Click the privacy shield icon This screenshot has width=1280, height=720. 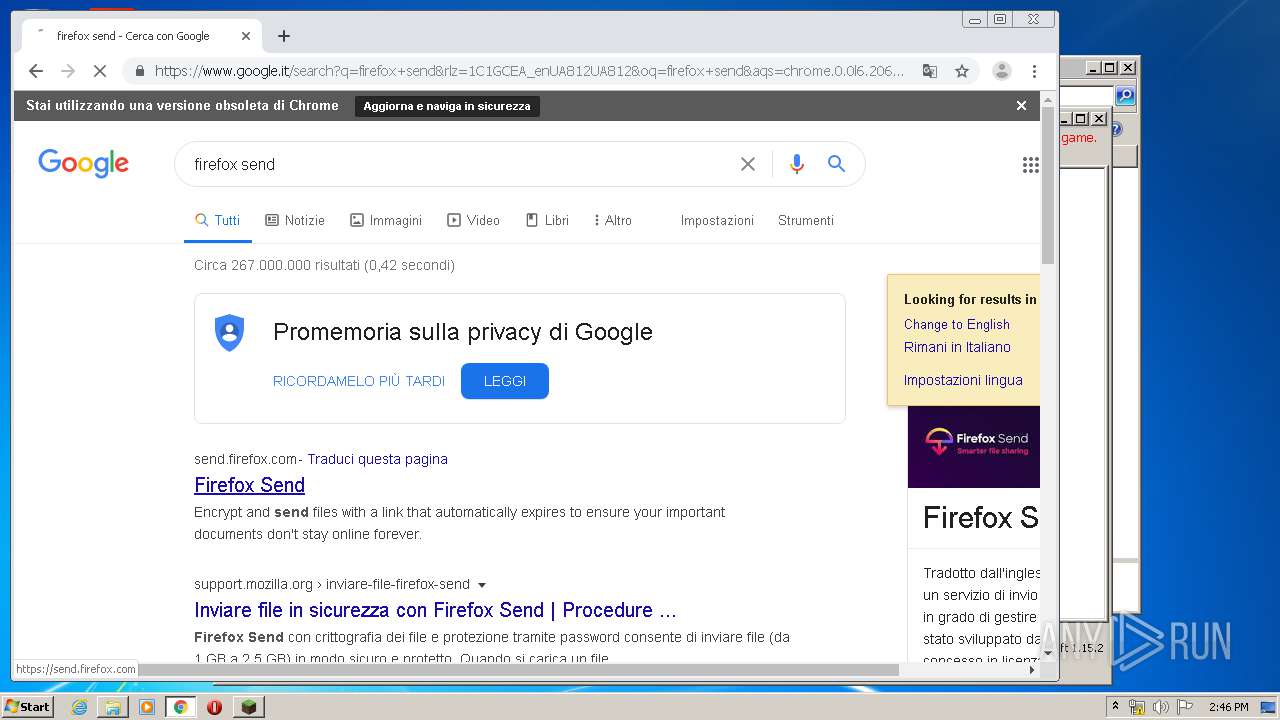229,333
